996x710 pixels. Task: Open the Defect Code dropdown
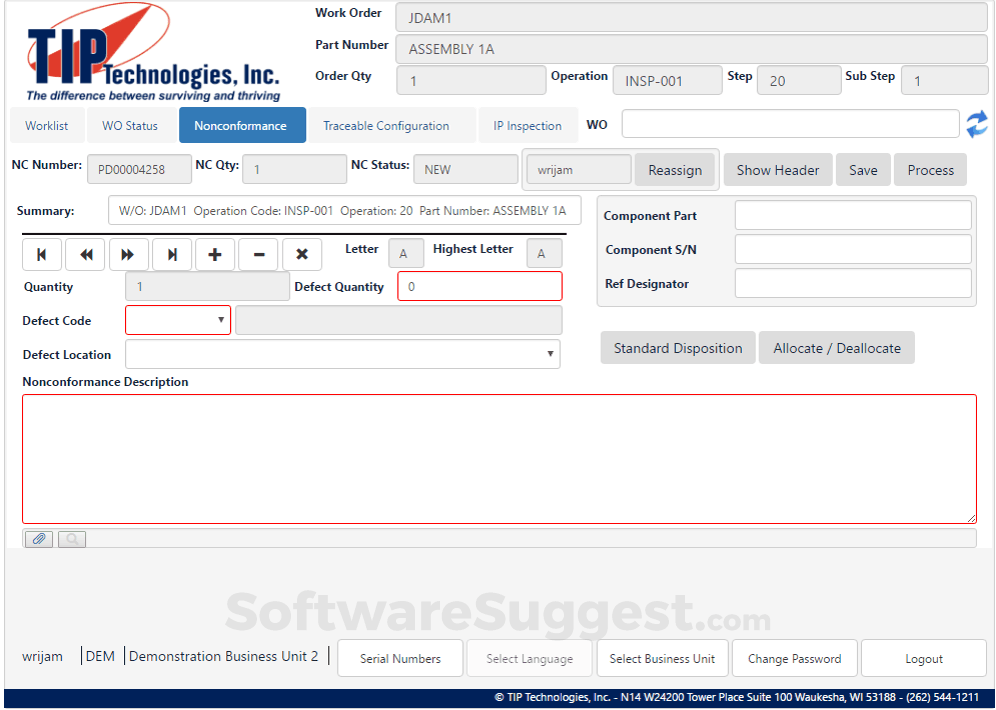click(x=221, y=320)
